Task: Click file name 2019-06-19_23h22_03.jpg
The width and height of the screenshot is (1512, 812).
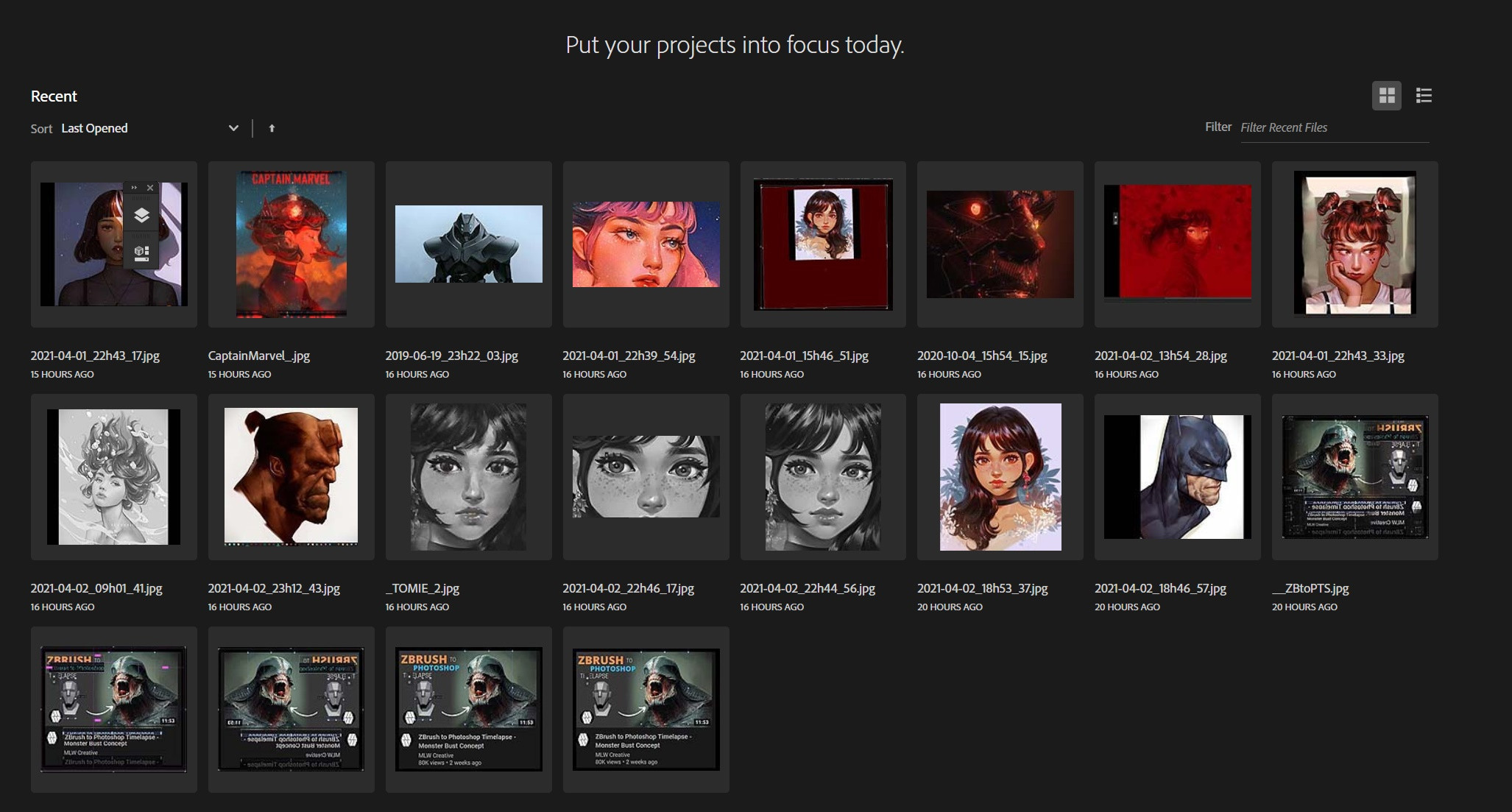Action: click(x=452, y=356)
